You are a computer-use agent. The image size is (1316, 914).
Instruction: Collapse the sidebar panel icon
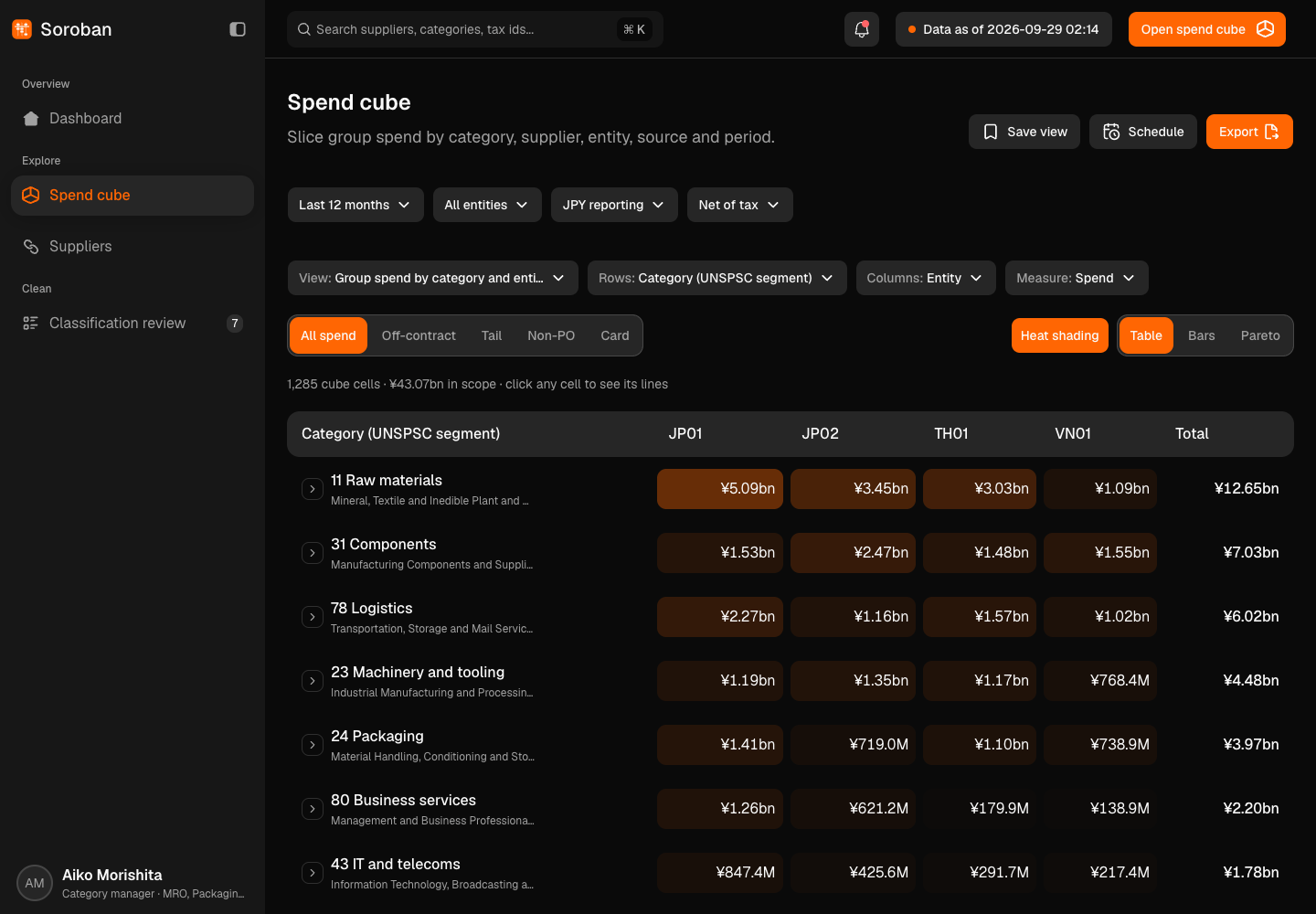238,29
